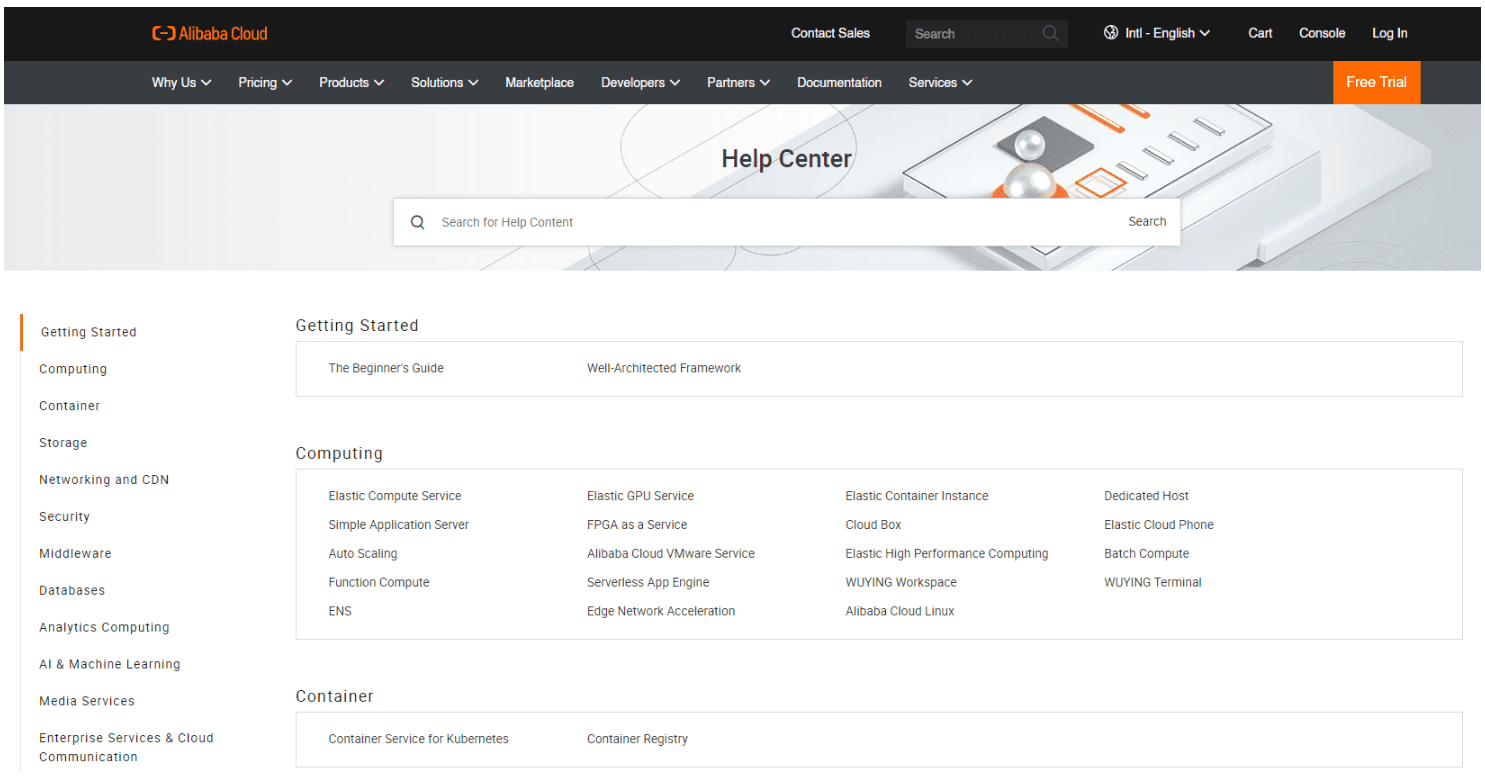Viewport: 1485px width, 777px height.
Task: Open WUYING Terminal link
Action: 1153,583
